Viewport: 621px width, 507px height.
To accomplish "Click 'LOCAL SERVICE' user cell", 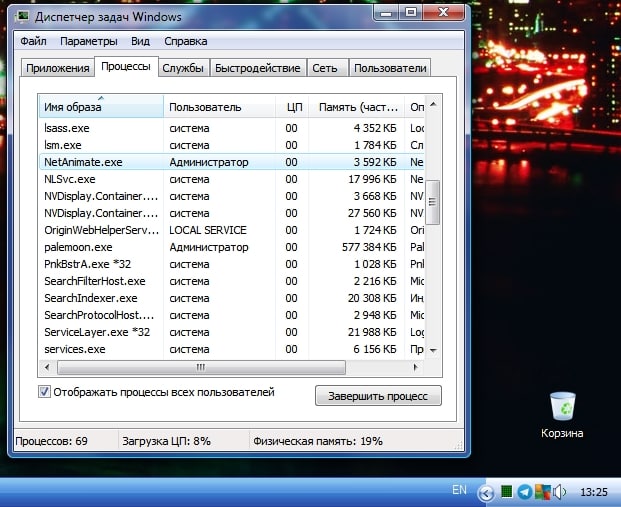I will click(208, 230).
